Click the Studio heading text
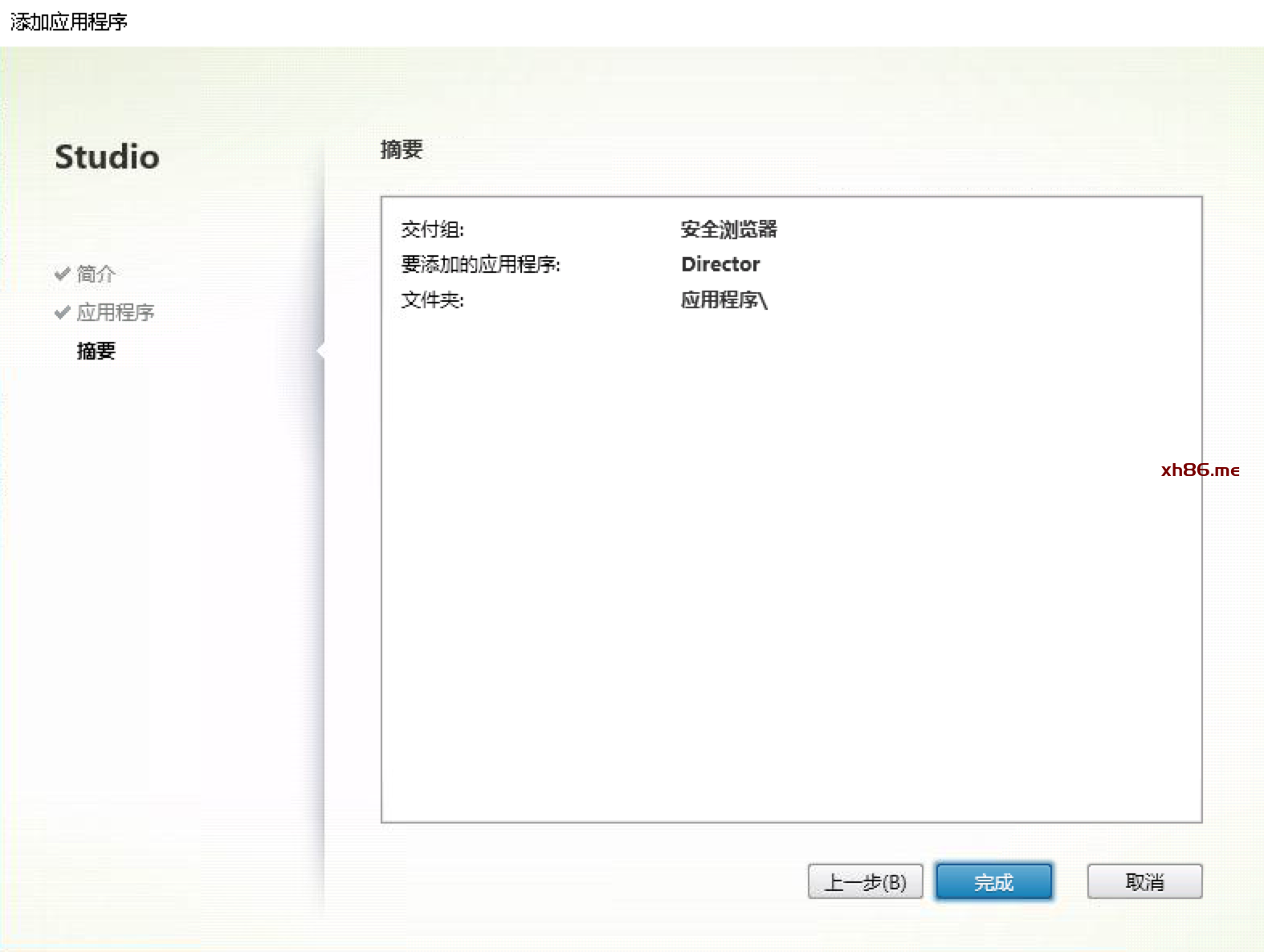The height and width of the screenshot is (952, 1264). point(107,157)
